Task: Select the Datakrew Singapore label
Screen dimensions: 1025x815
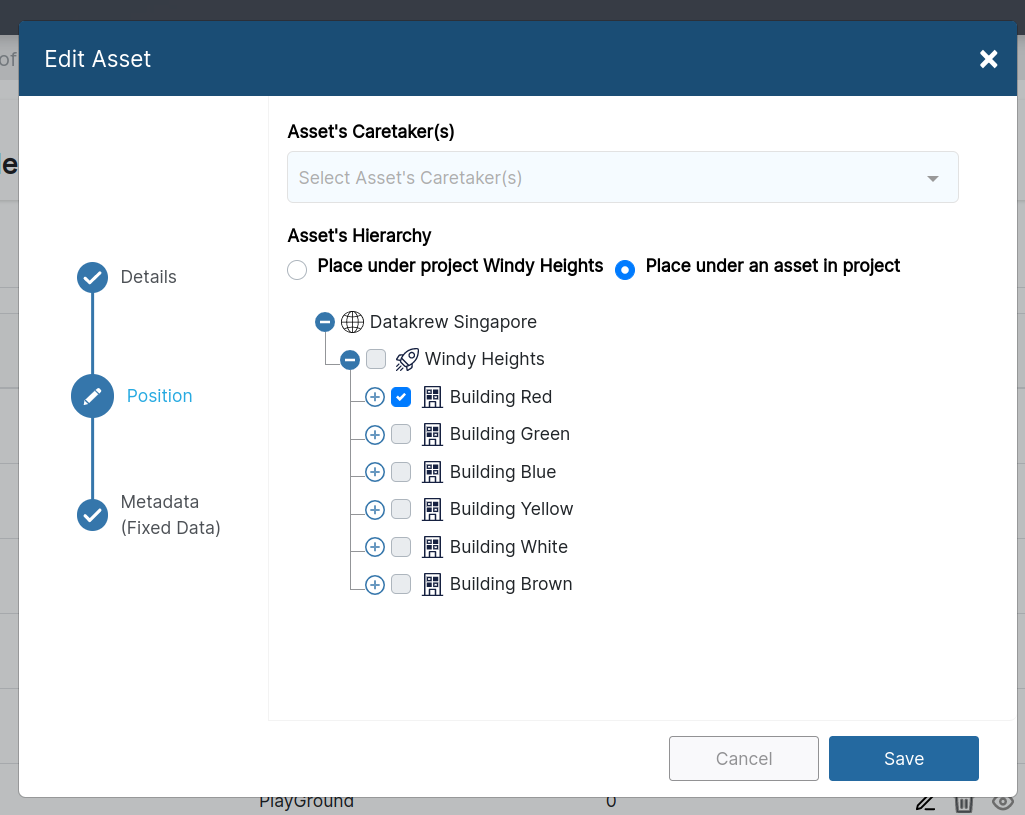Action: [x=453, y=322]
